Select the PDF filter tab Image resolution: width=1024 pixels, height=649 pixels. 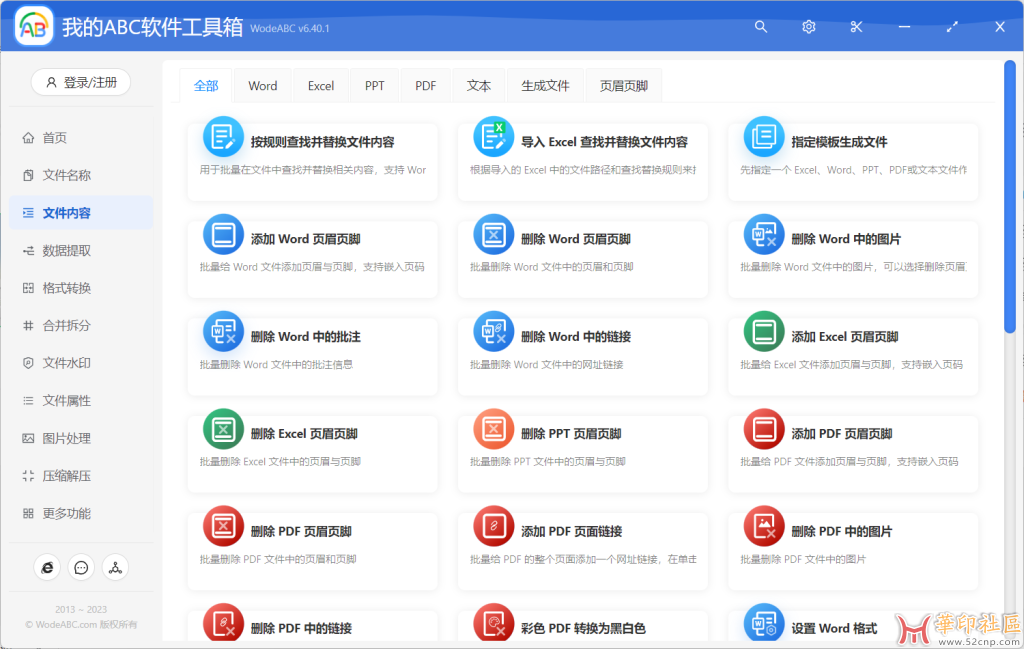425,85
